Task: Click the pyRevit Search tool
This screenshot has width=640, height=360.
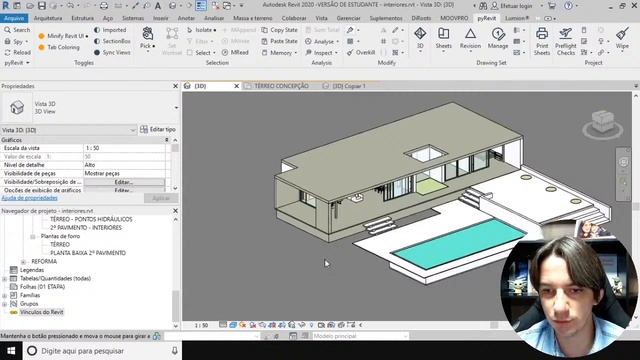Action: (17, 30)
